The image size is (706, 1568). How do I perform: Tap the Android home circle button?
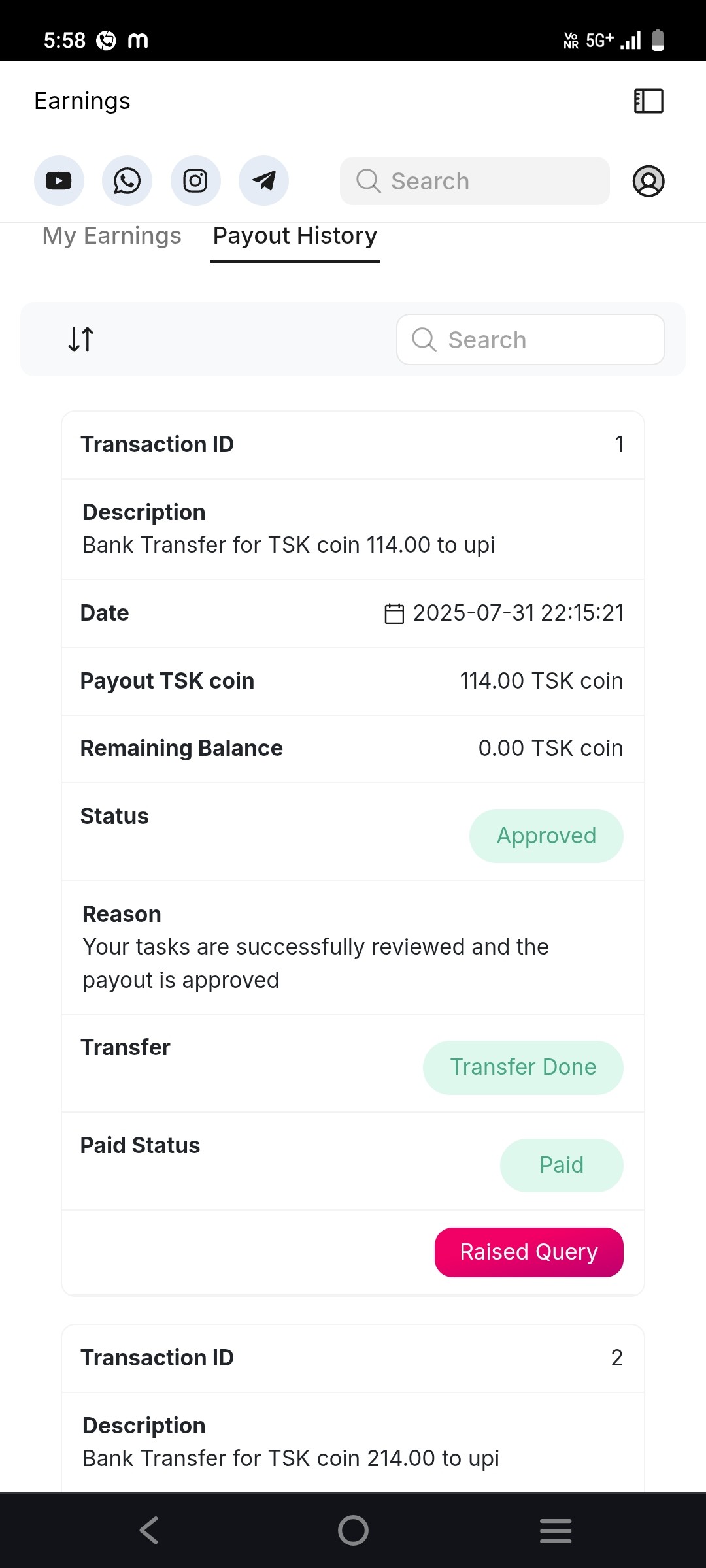point(353,1530)
